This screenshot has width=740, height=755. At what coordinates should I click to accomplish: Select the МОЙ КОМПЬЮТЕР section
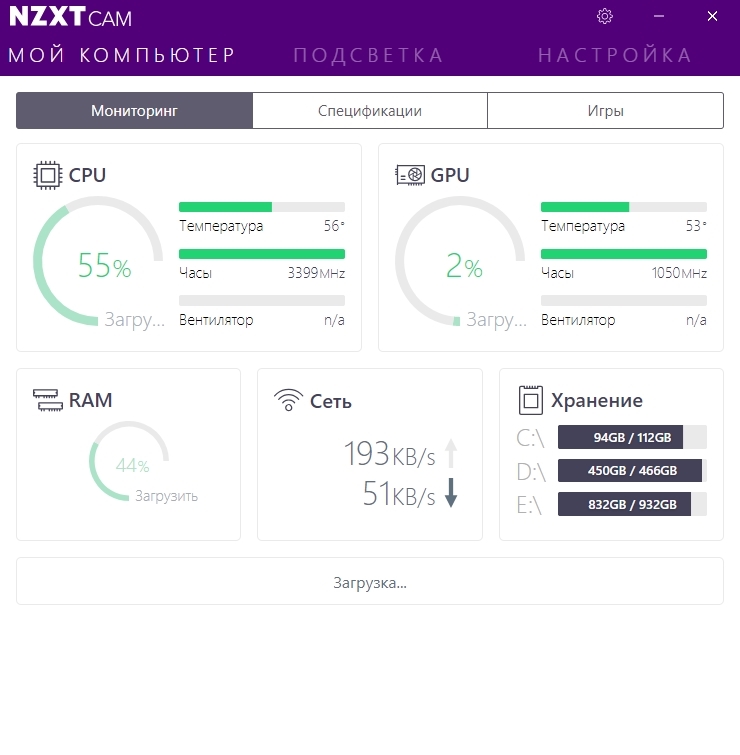tap(122, 55)
